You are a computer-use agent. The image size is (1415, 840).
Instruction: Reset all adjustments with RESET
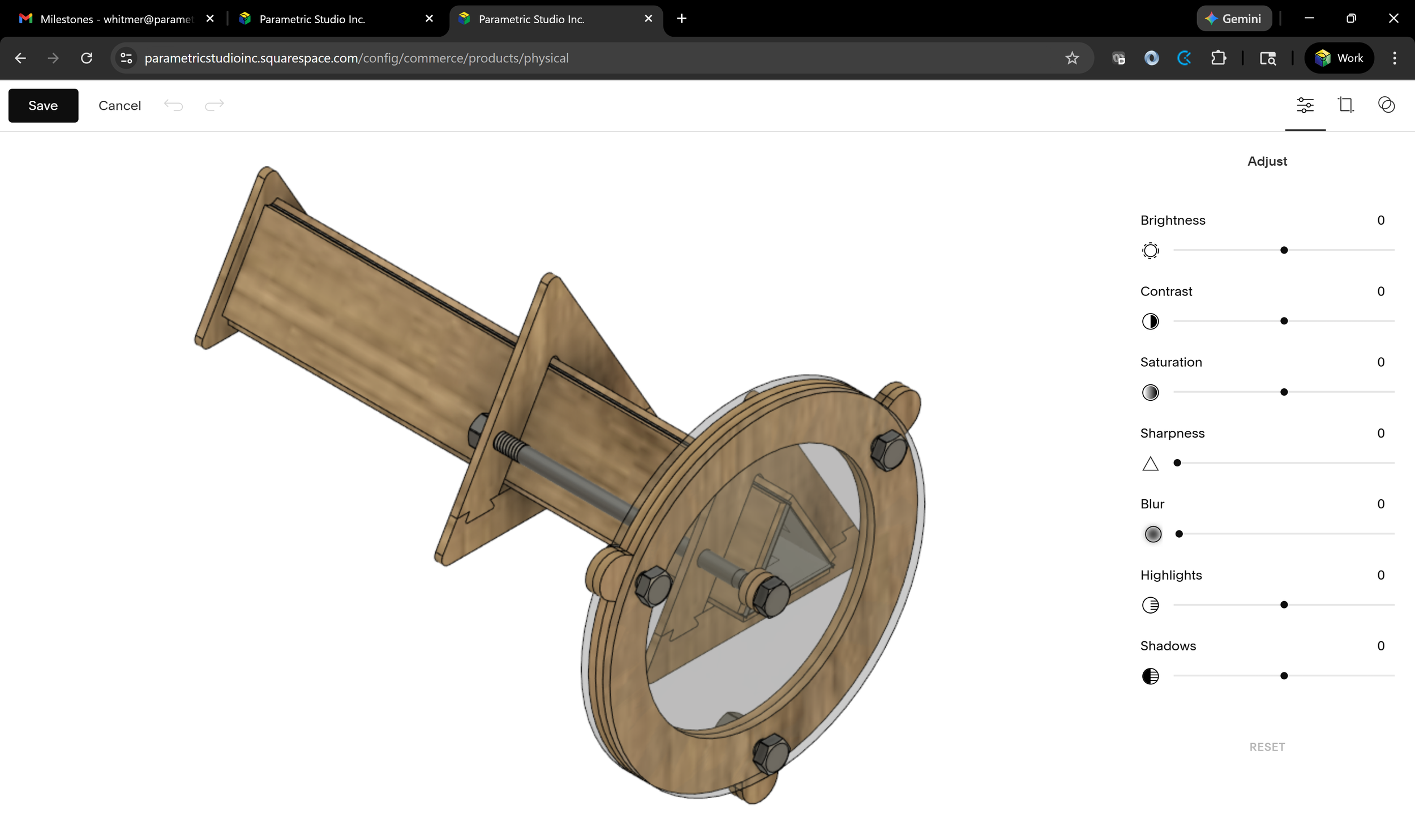[x=1267, y=747]
